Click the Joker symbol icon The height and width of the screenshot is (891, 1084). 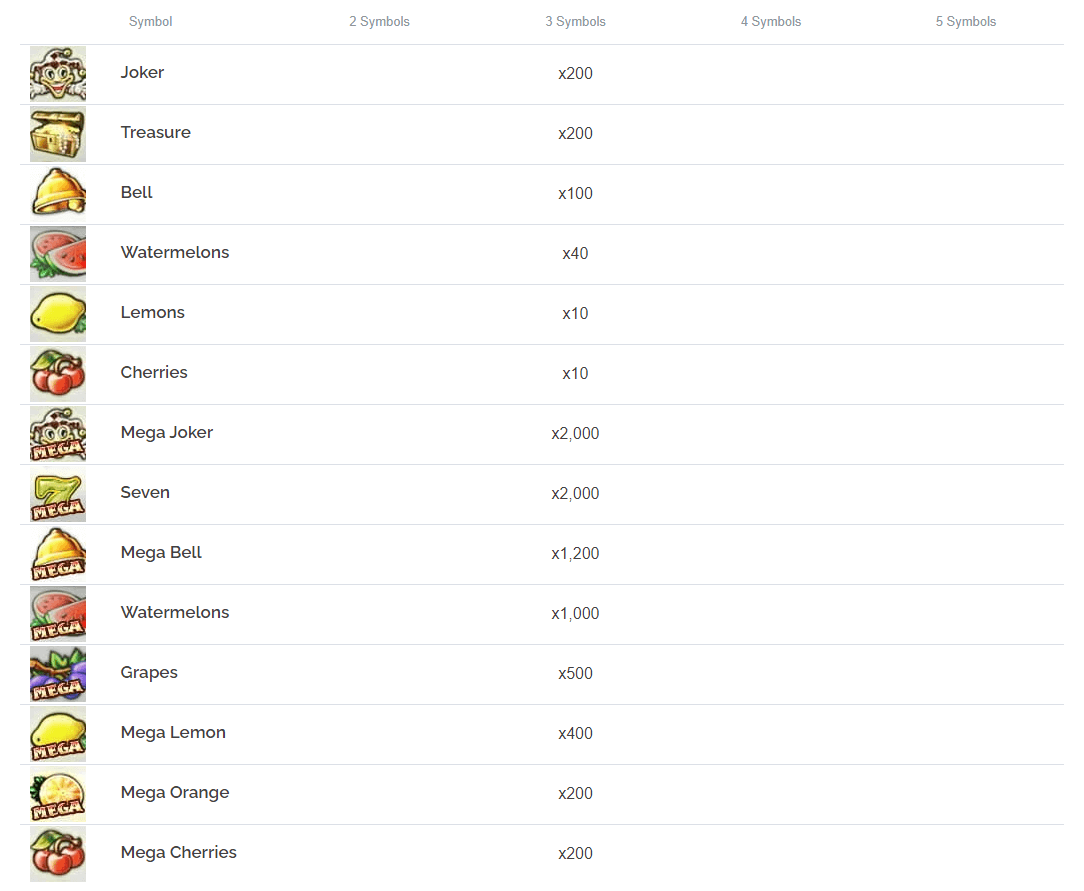(58, 74)
